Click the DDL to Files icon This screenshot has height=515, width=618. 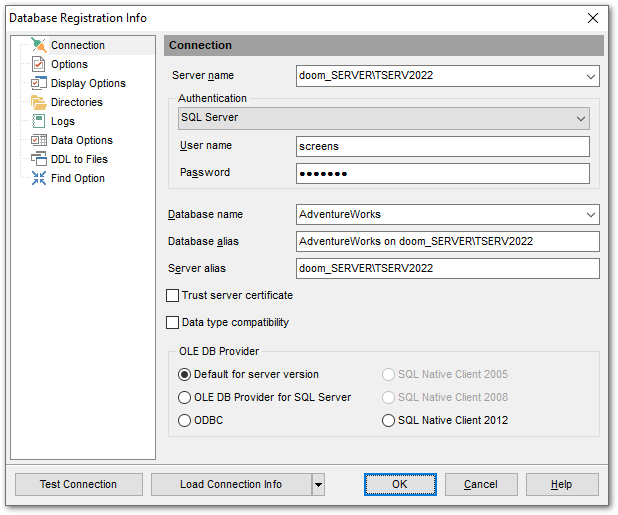[x=39, y=159]
